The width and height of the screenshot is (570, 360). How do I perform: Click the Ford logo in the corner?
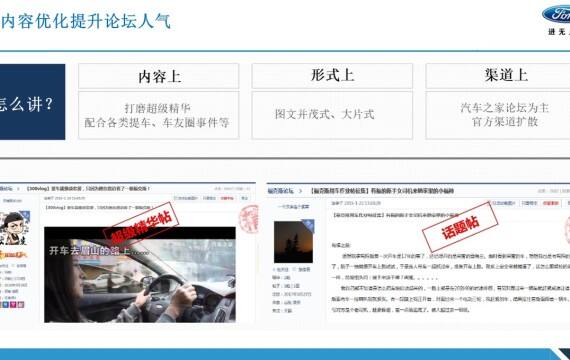tap(556, 15)
